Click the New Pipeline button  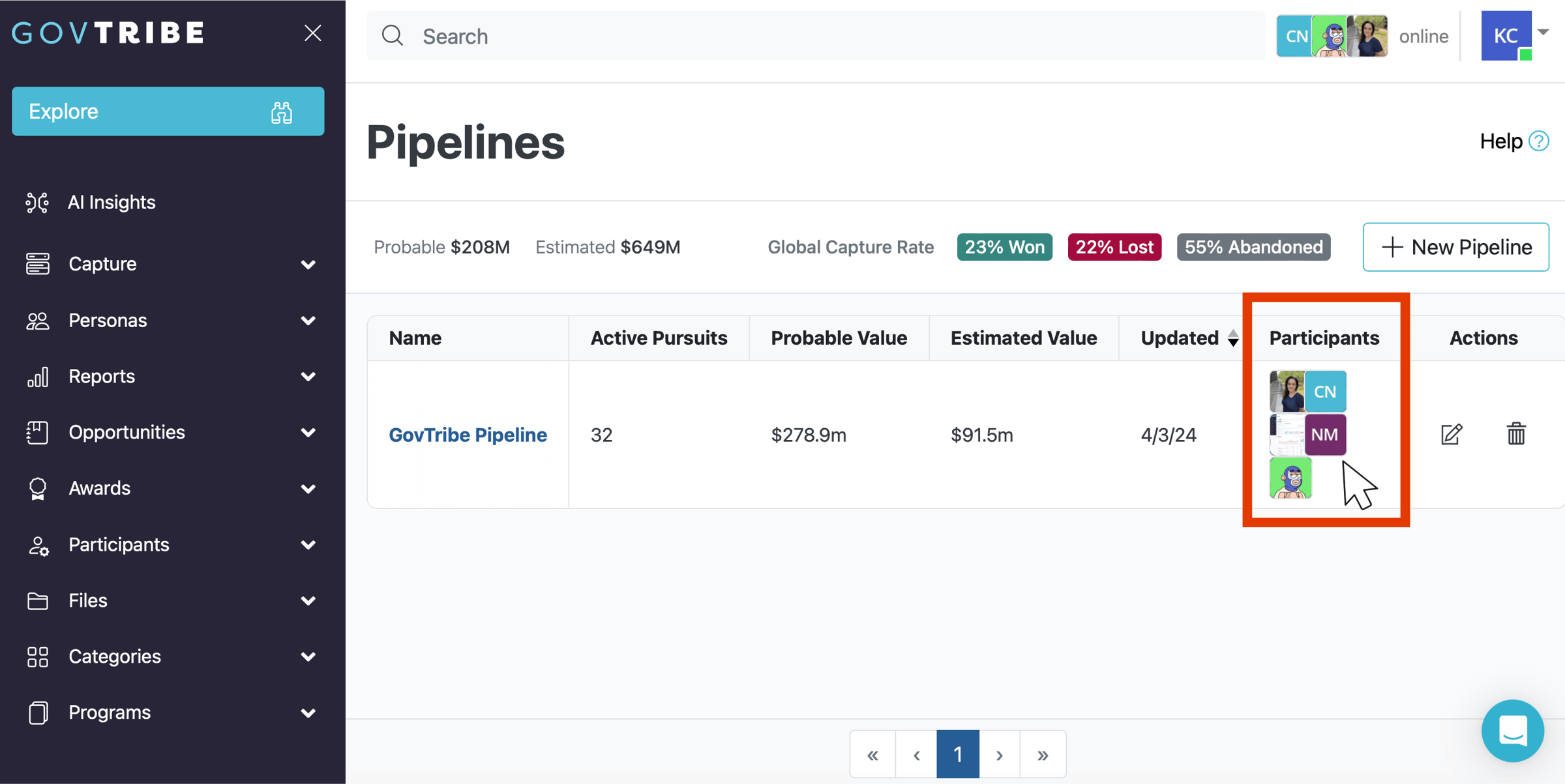(x=1455, y=247)
